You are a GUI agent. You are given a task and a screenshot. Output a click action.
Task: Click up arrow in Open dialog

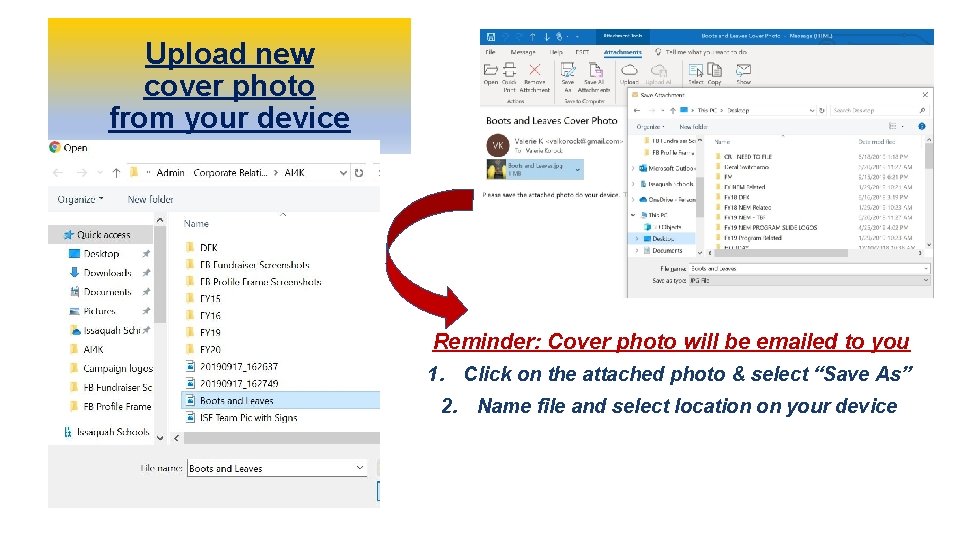[x=116, y=173]
